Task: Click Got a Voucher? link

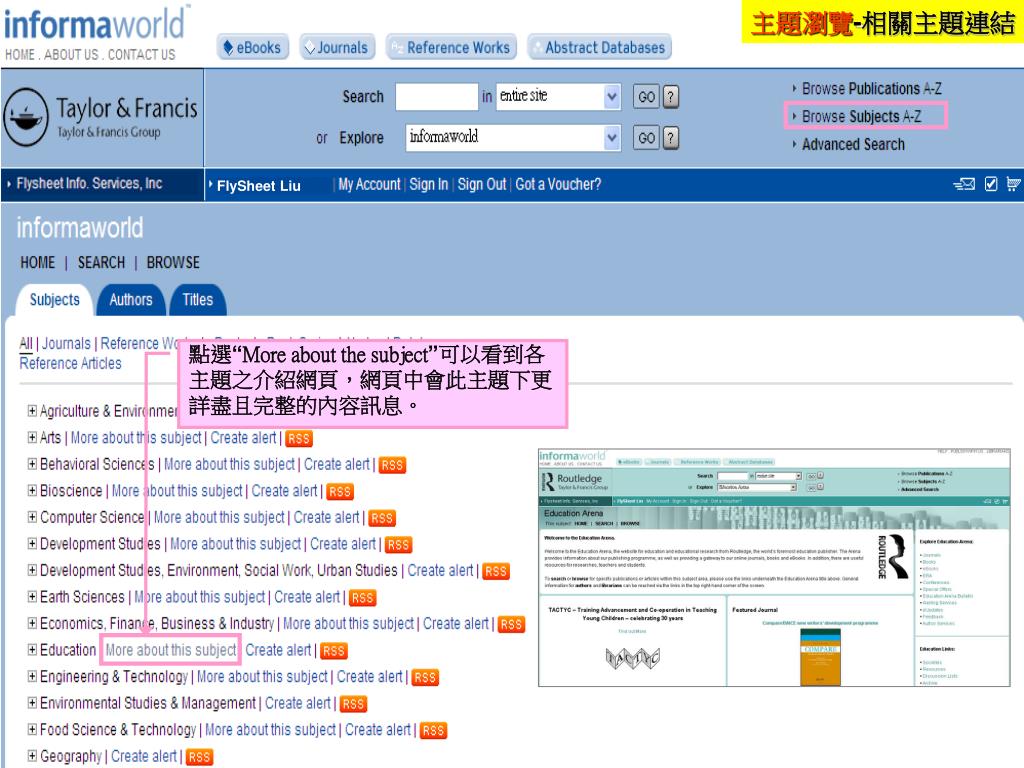Action: 558,185
